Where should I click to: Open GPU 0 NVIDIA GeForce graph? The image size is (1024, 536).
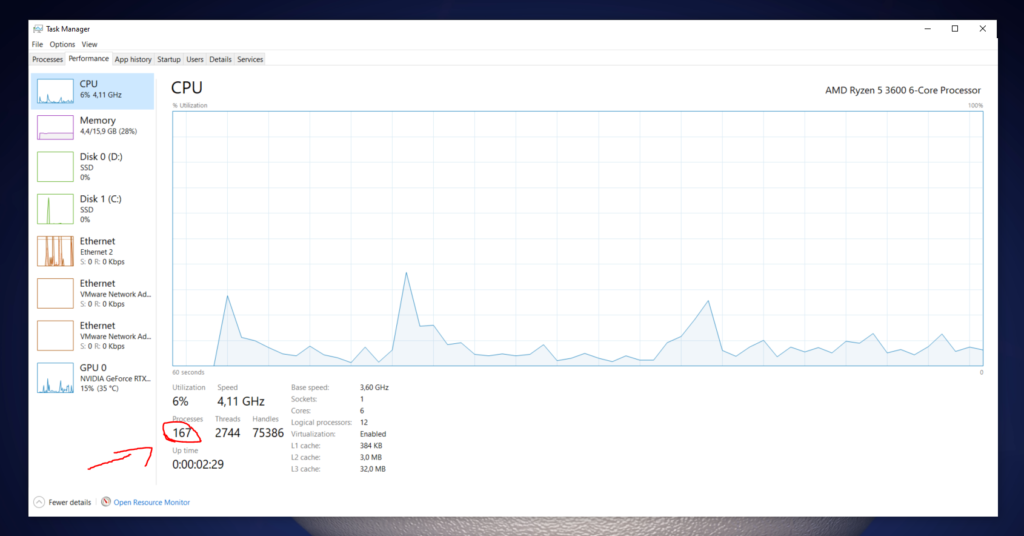(x=56, y=377)
